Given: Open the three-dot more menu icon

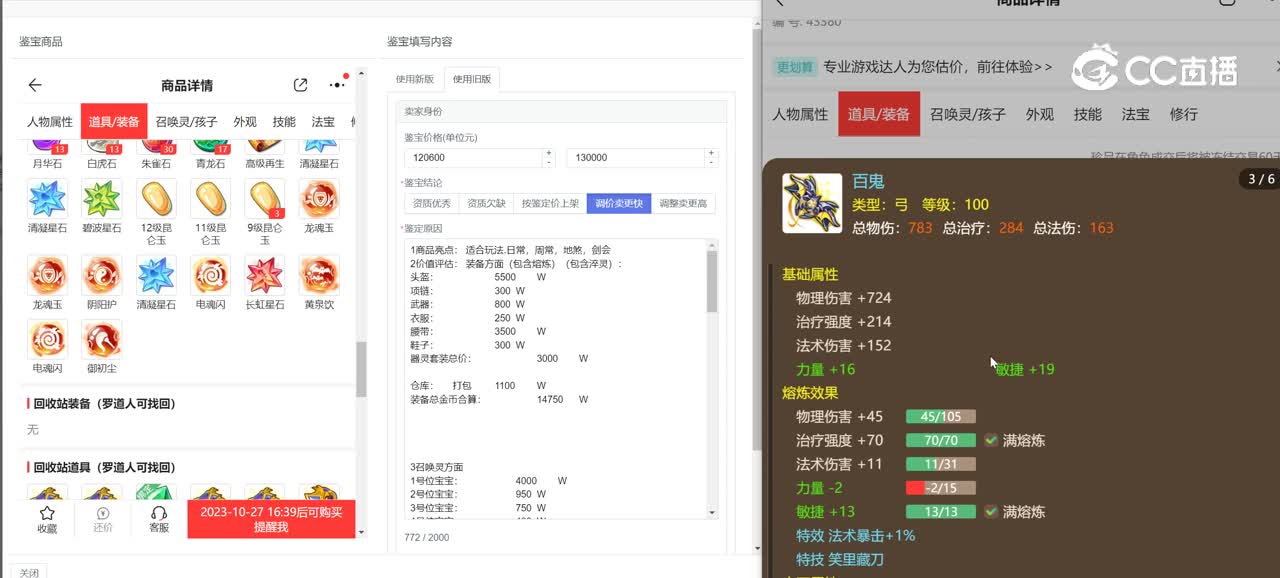Looking at the screenshot, I should [x=337, y=85].
